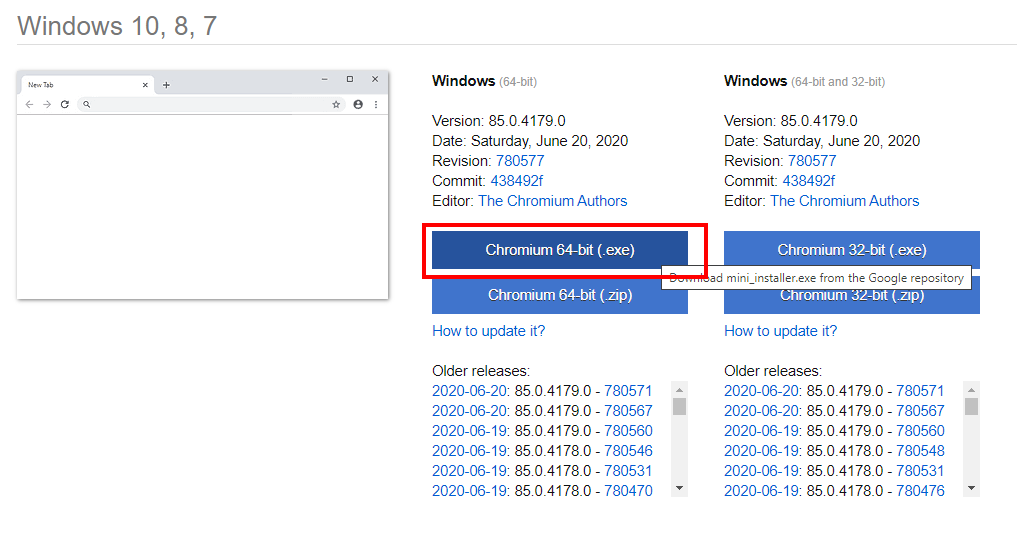The height and width of the screenshot is (542, 1032).
Task: Open the 2020-06-19 date link beside 780470
Action: 469,491
